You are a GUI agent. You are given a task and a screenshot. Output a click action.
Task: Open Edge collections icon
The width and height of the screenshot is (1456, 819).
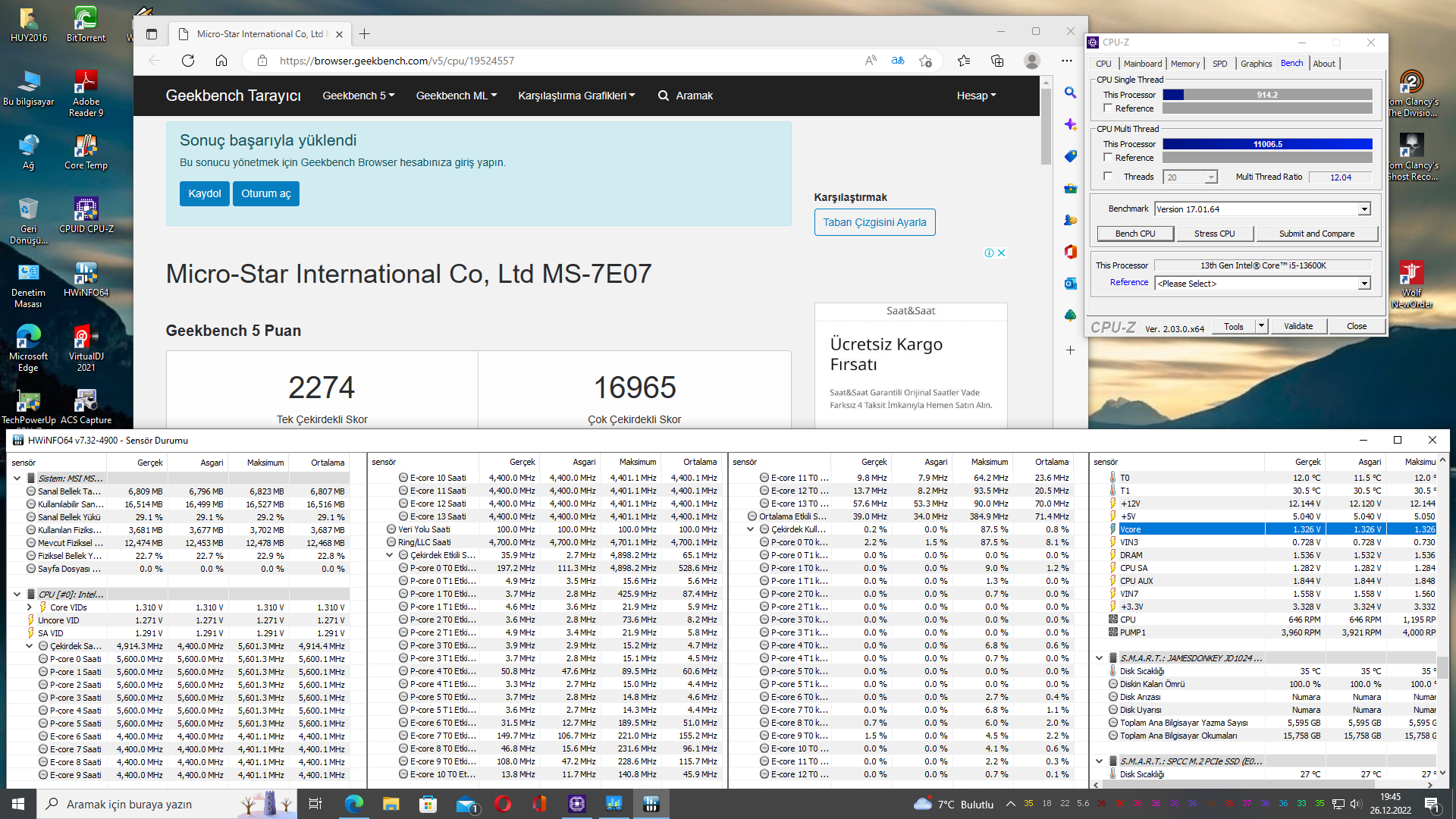coord(997,61)
